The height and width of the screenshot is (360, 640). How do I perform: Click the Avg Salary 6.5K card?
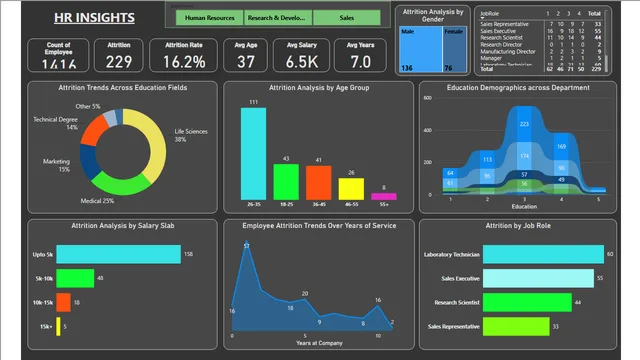point(302,55)
